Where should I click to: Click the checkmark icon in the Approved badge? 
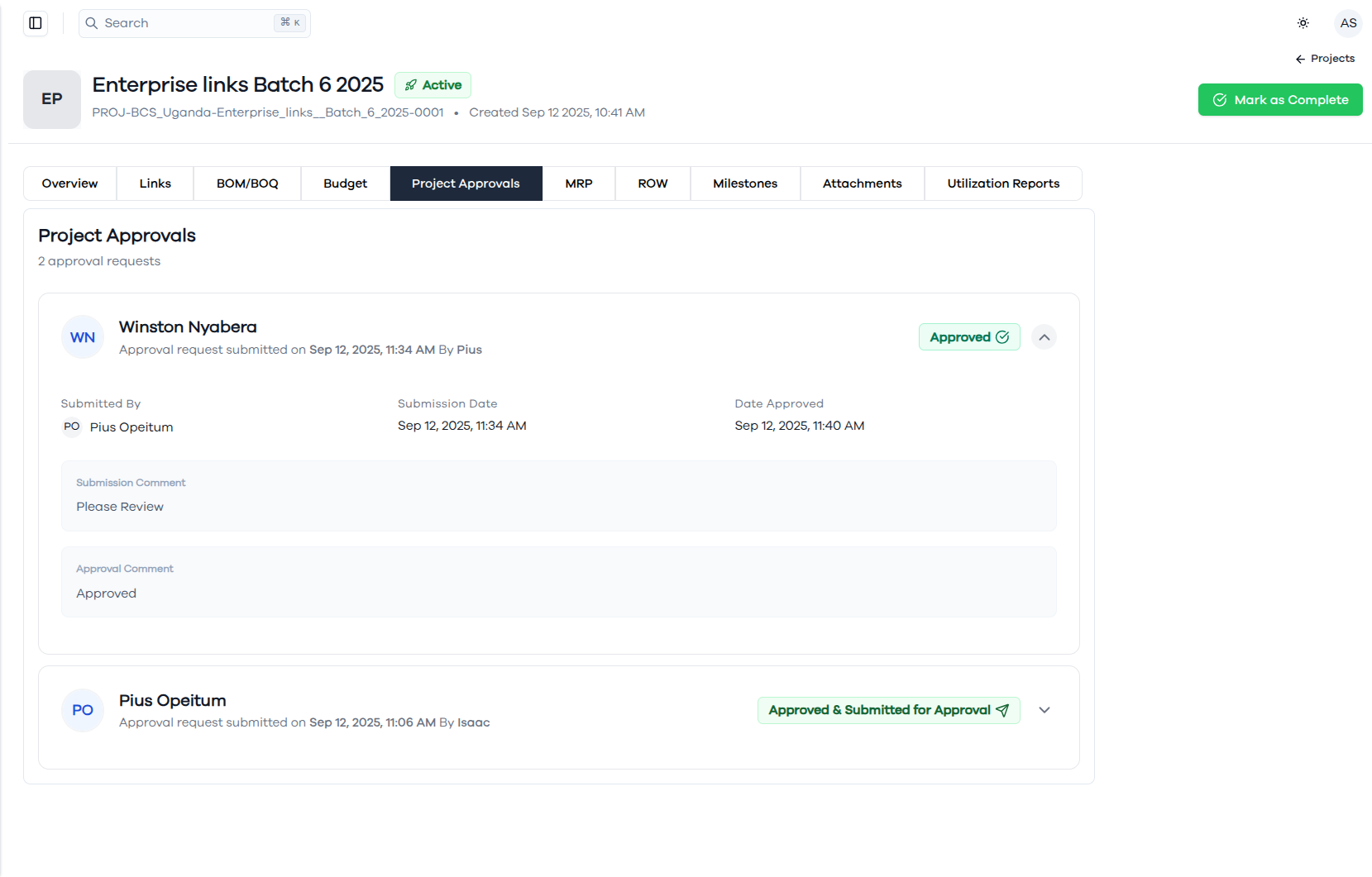tap(1002, 337)
